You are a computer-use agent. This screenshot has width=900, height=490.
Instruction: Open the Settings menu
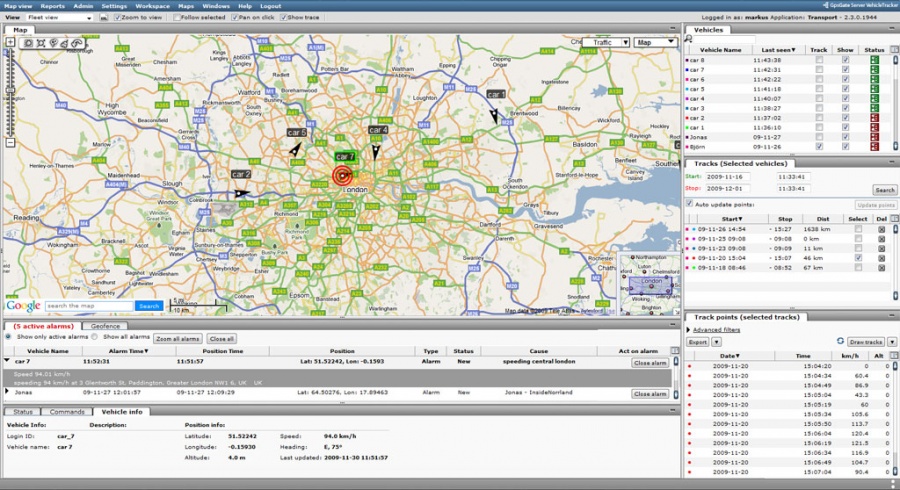pos(114,6)
